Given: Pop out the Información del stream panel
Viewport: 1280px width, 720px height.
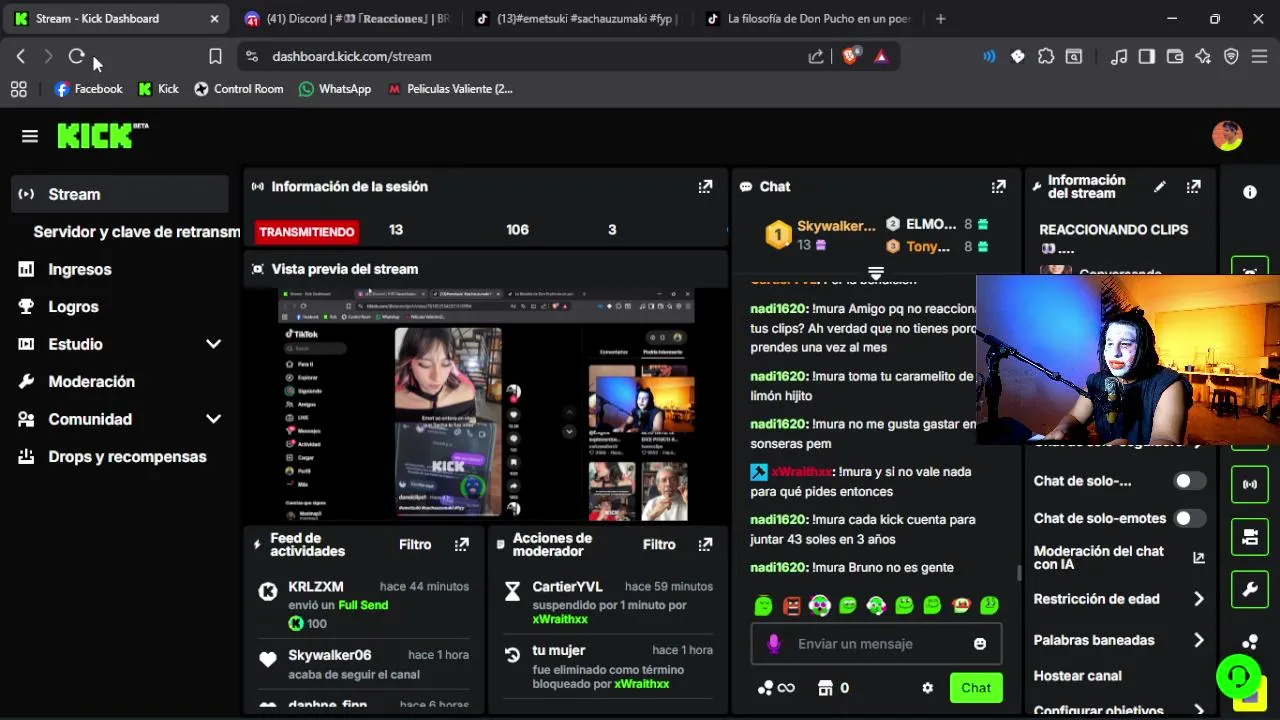Looking at the screenshot, I should 1193,187.
